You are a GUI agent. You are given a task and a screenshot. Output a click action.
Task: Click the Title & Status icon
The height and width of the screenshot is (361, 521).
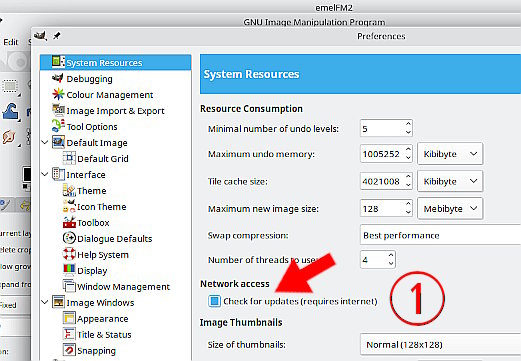click(x=69, y=334)
